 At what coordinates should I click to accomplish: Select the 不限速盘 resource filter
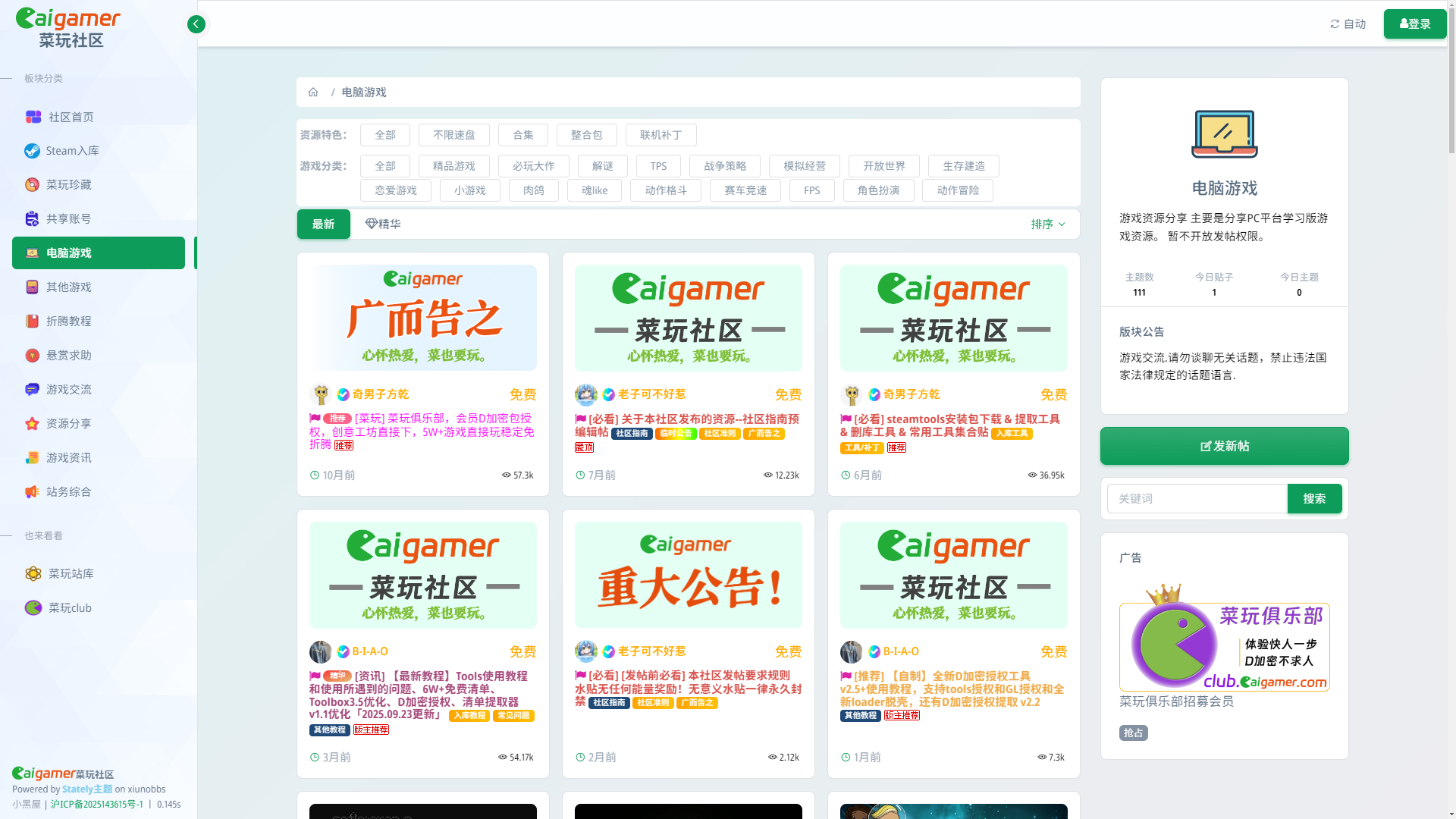(453, 135)
